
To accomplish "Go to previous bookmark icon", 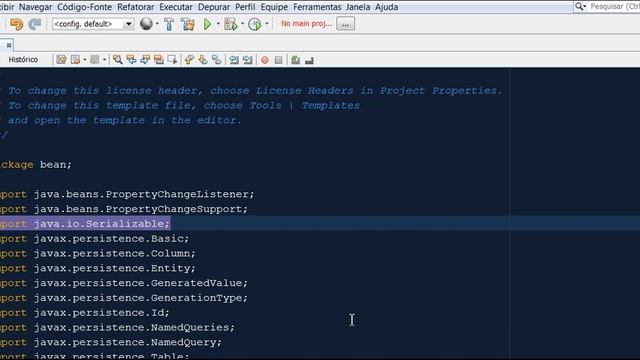I will pos(189,60).
